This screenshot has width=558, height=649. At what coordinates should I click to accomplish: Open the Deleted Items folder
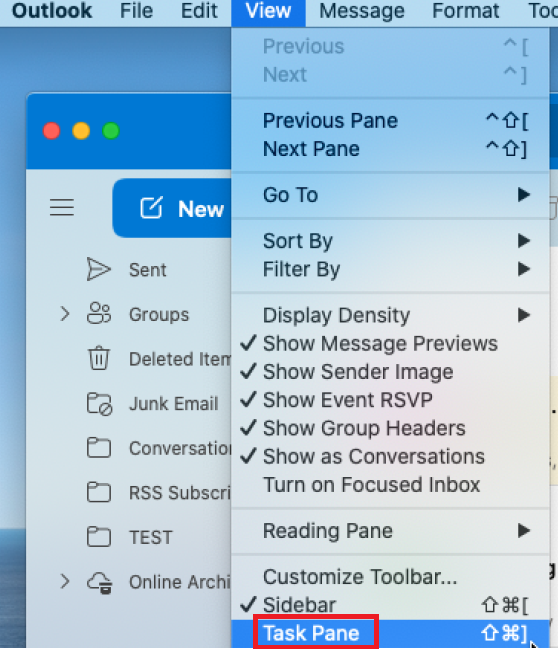(x=180, y=359)
